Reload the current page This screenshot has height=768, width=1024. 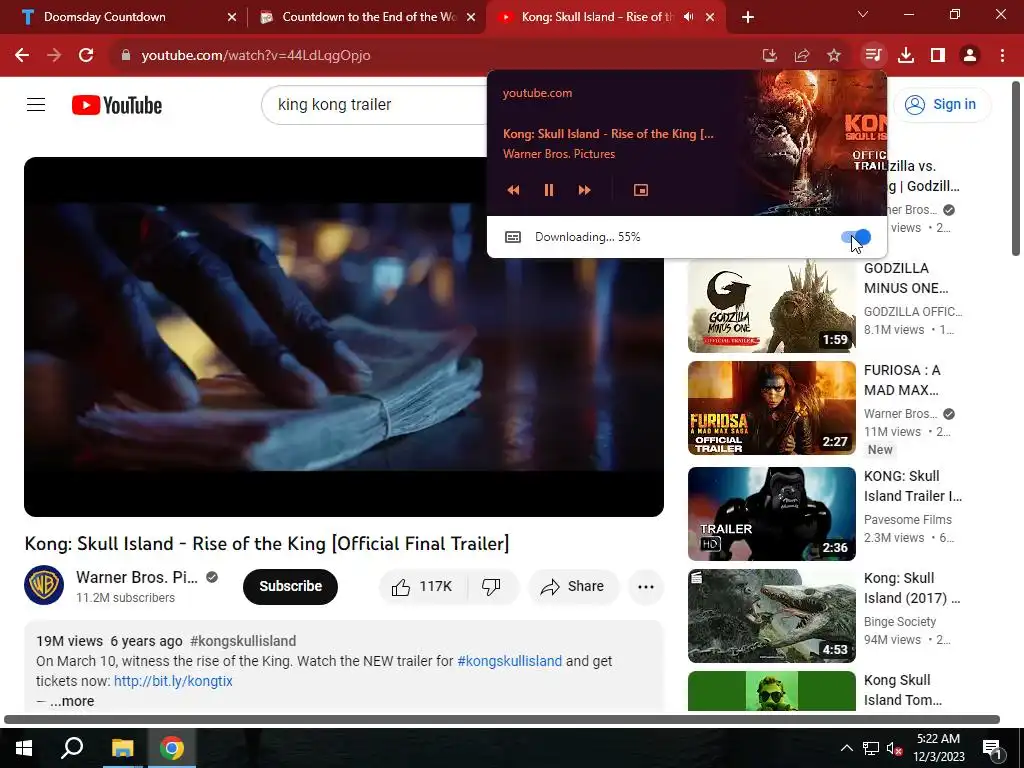coord(86,56)
